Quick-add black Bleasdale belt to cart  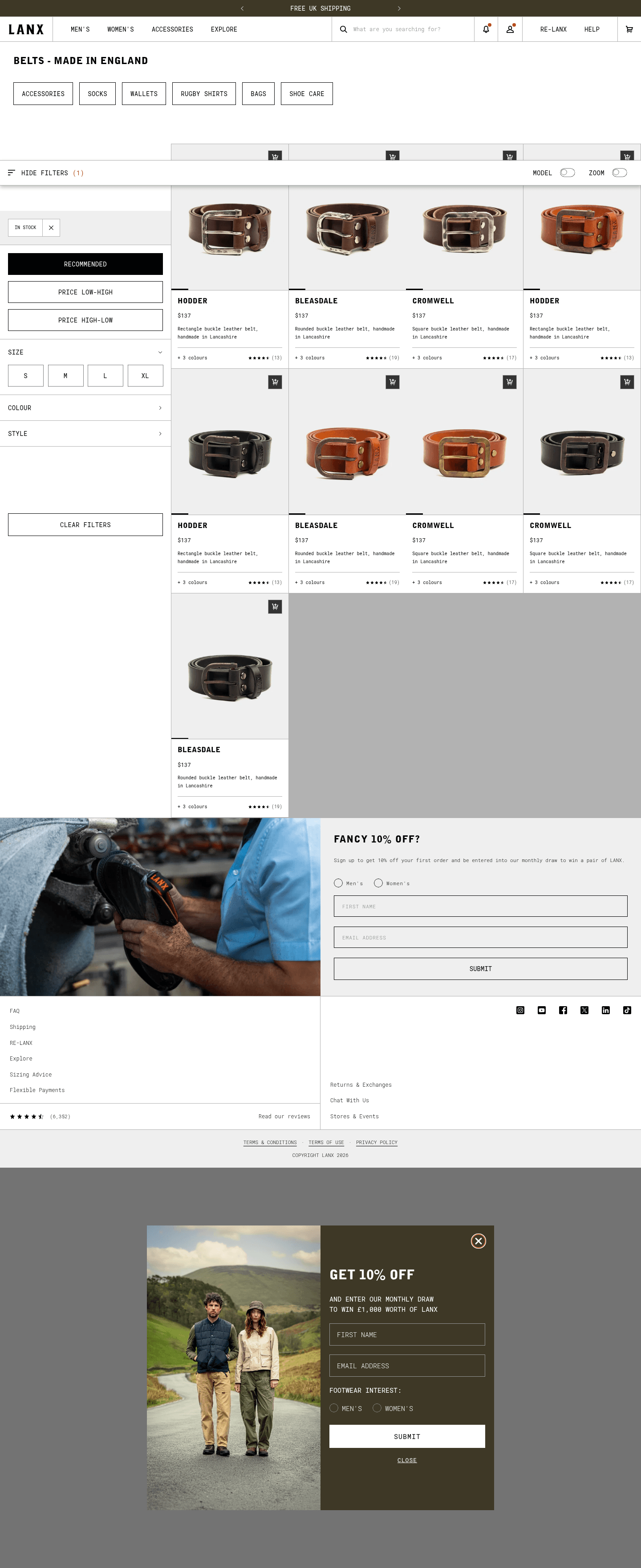point(275,606)
